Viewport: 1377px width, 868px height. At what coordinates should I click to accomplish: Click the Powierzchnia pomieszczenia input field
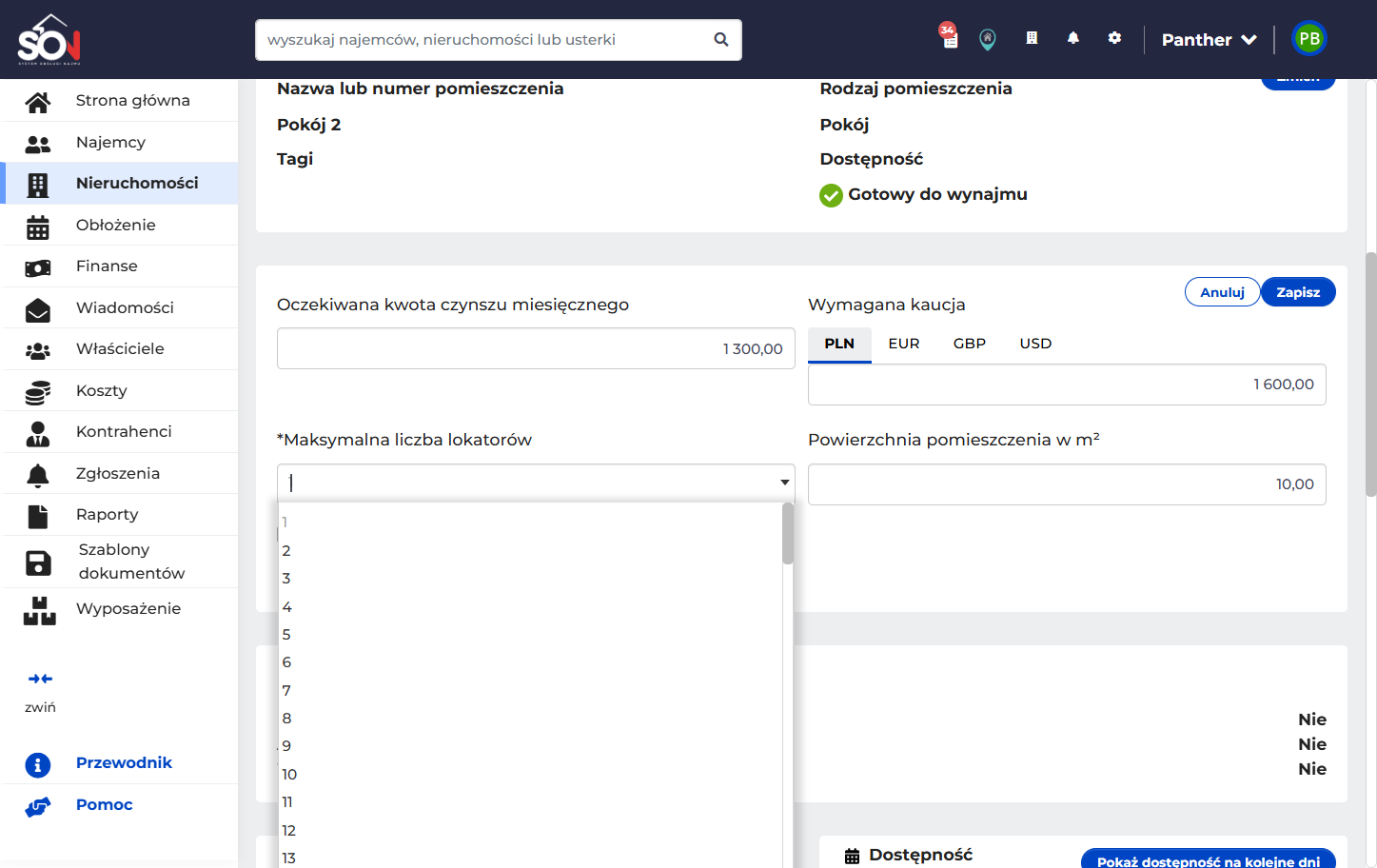coord(1067,484)
